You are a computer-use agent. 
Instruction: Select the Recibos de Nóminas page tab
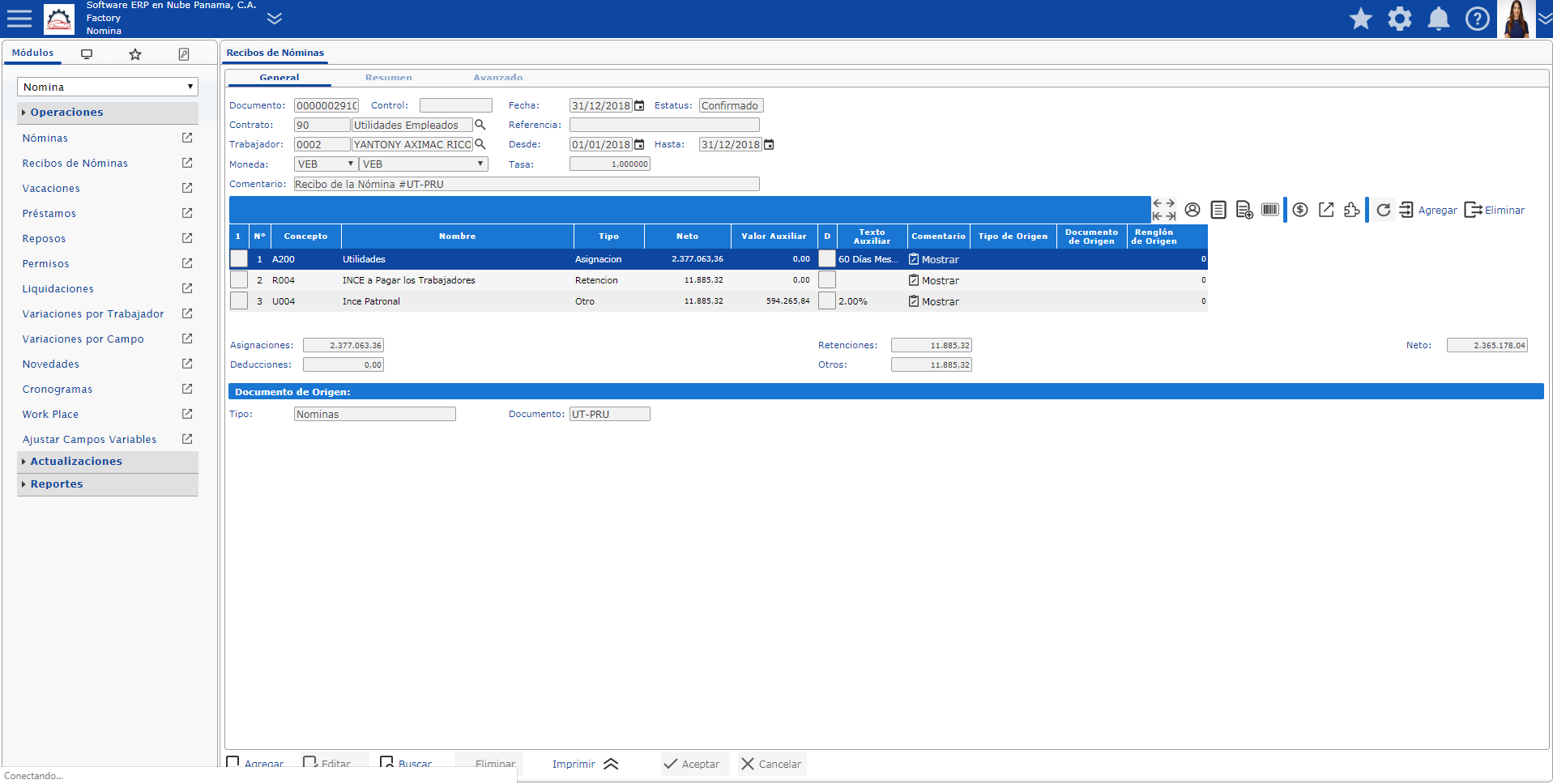(275, 53)
